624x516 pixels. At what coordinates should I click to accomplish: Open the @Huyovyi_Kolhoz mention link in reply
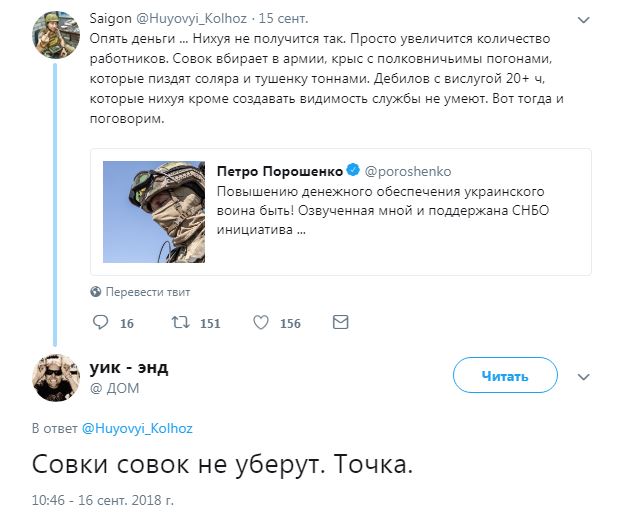(137, 428)
